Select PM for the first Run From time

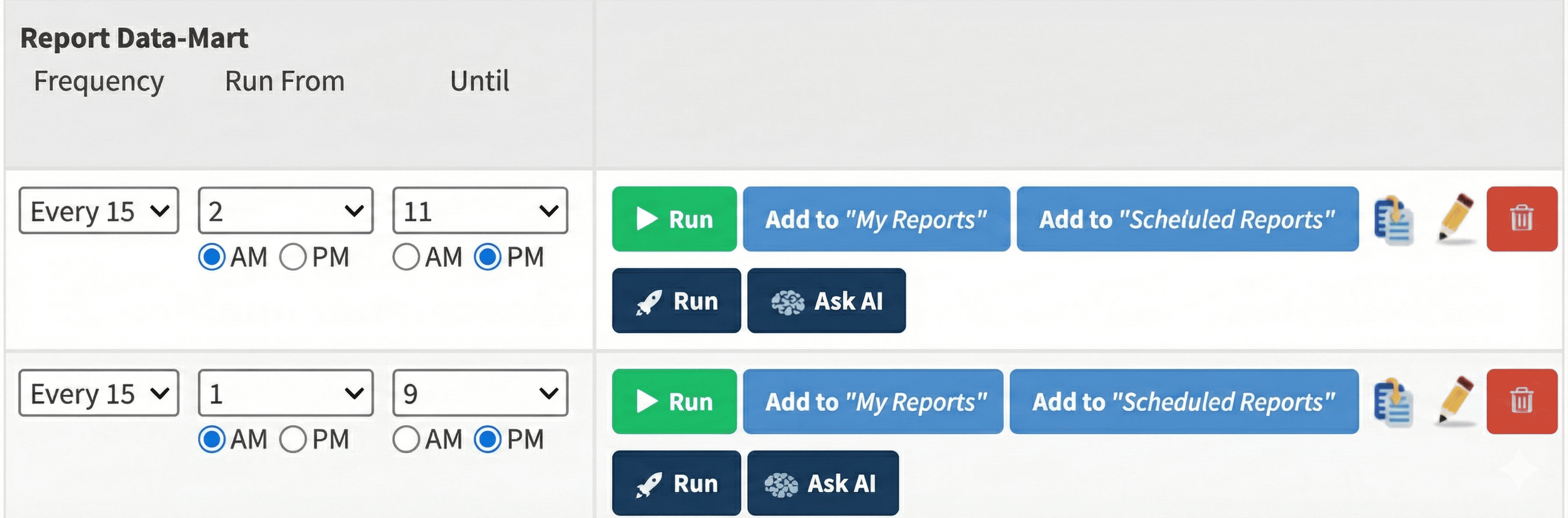pyautogui.click(x=294, y=257)
